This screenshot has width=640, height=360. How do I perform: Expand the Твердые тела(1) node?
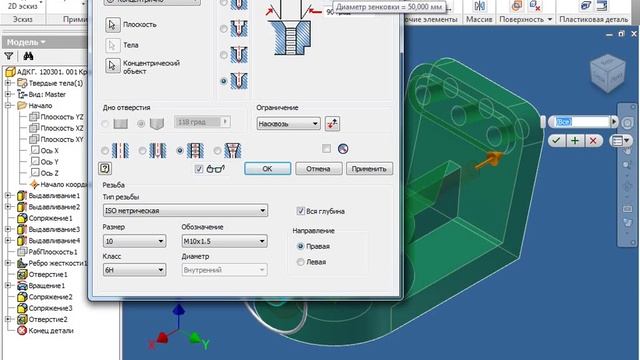[x=8, y=83]
